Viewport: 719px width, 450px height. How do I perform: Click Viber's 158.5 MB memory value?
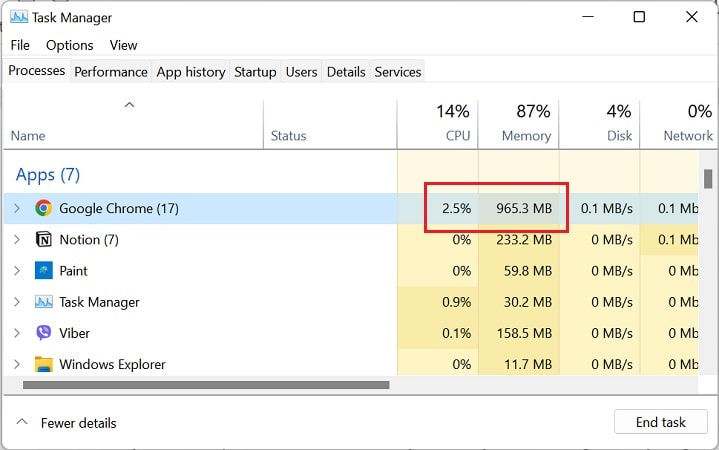pos(524,333)
